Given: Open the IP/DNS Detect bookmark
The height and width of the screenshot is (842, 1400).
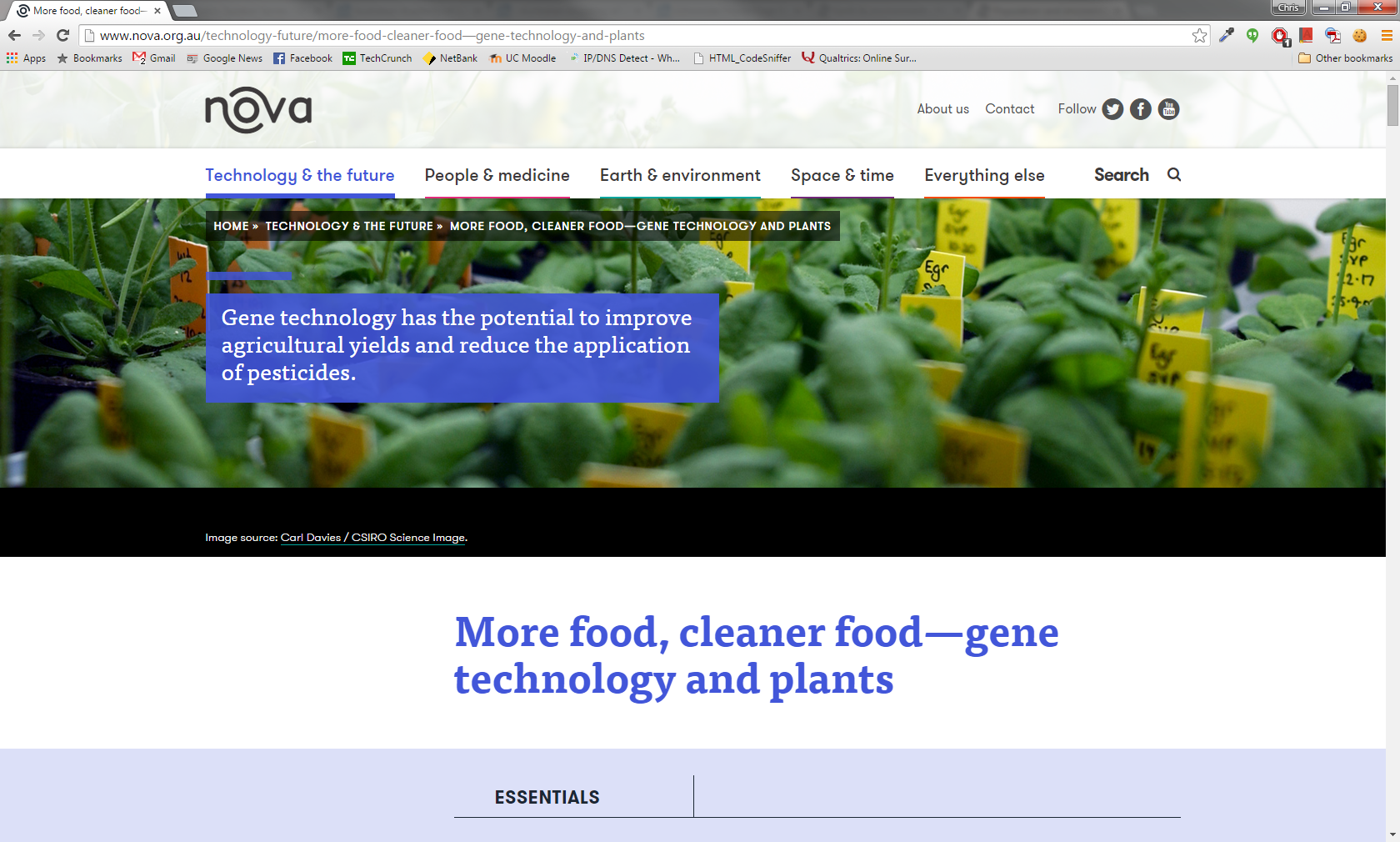Looking at the screenshot, I should [624, 58].
